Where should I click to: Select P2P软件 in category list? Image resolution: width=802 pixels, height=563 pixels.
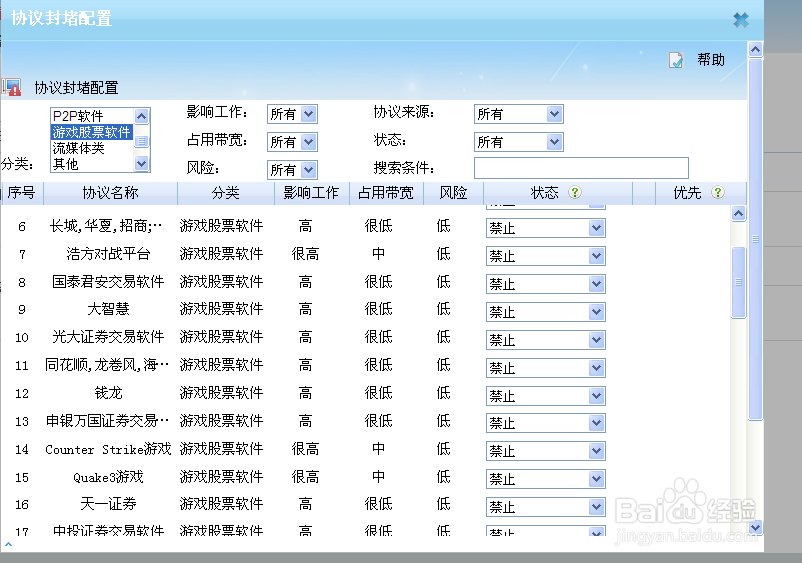tap(91, 116)
